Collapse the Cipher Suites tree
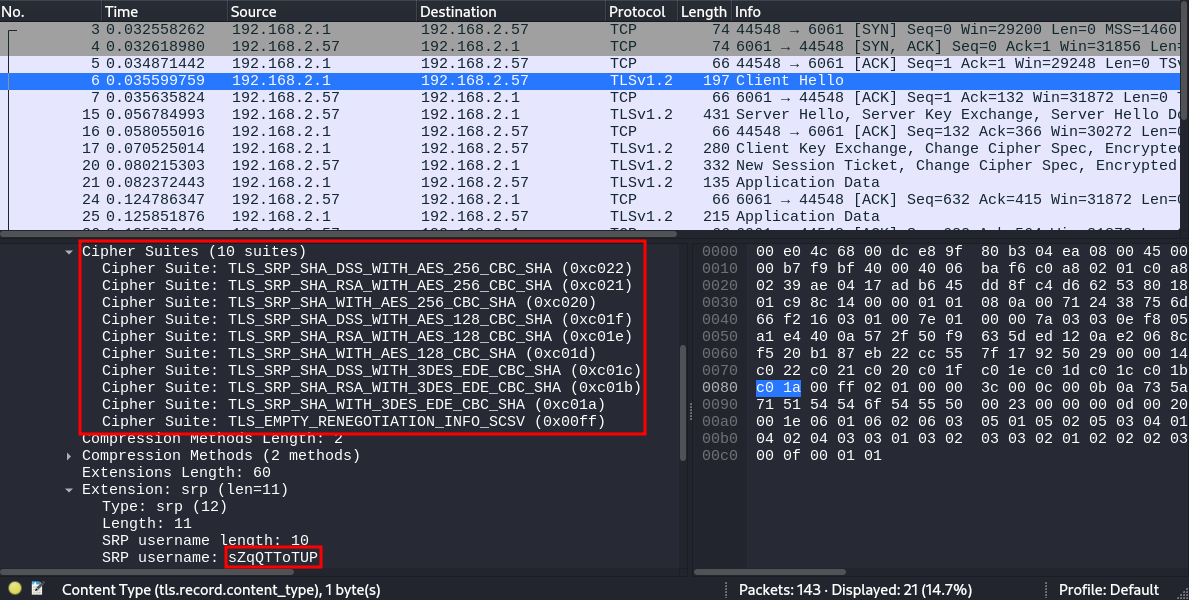The width and height of the screenshot is (1189, 600). 68,251
